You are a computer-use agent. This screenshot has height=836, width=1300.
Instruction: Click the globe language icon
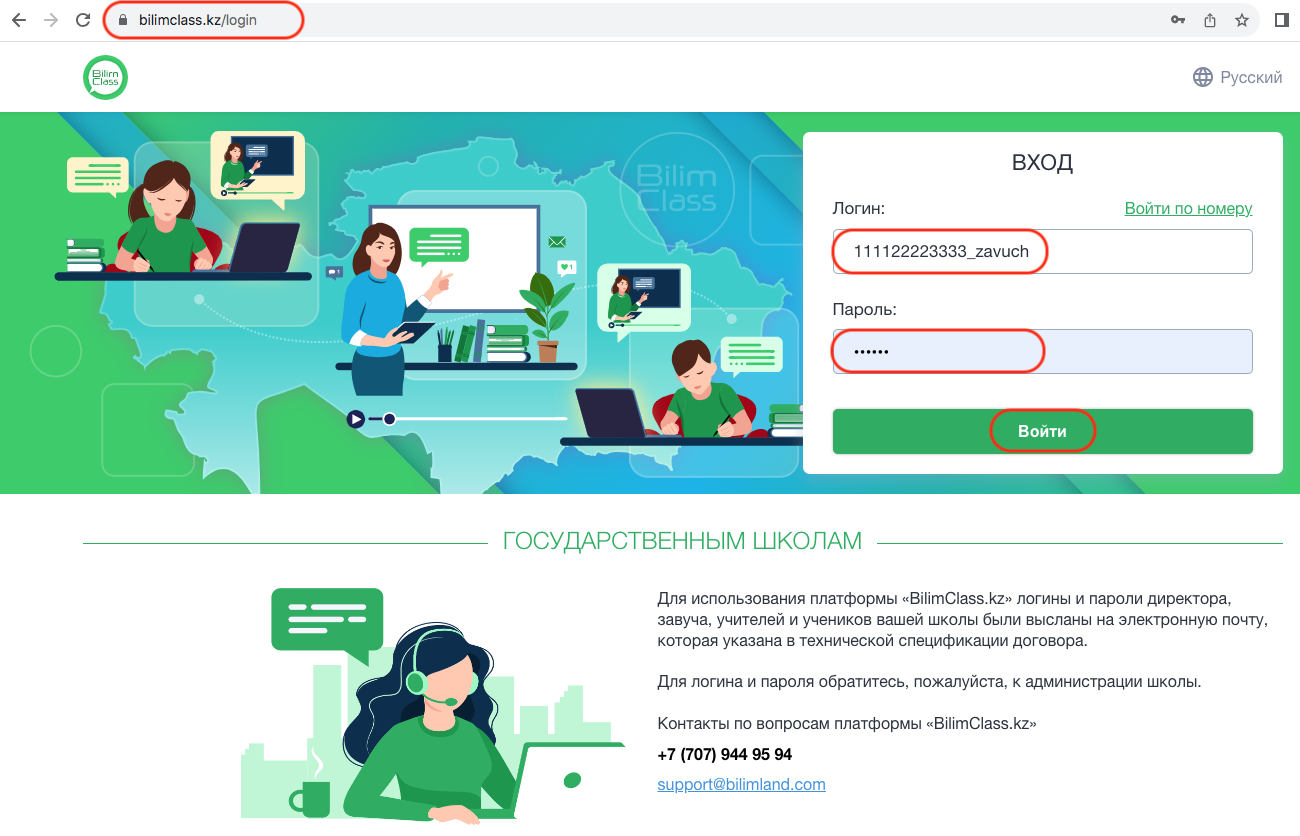[x=1203, y=77]
